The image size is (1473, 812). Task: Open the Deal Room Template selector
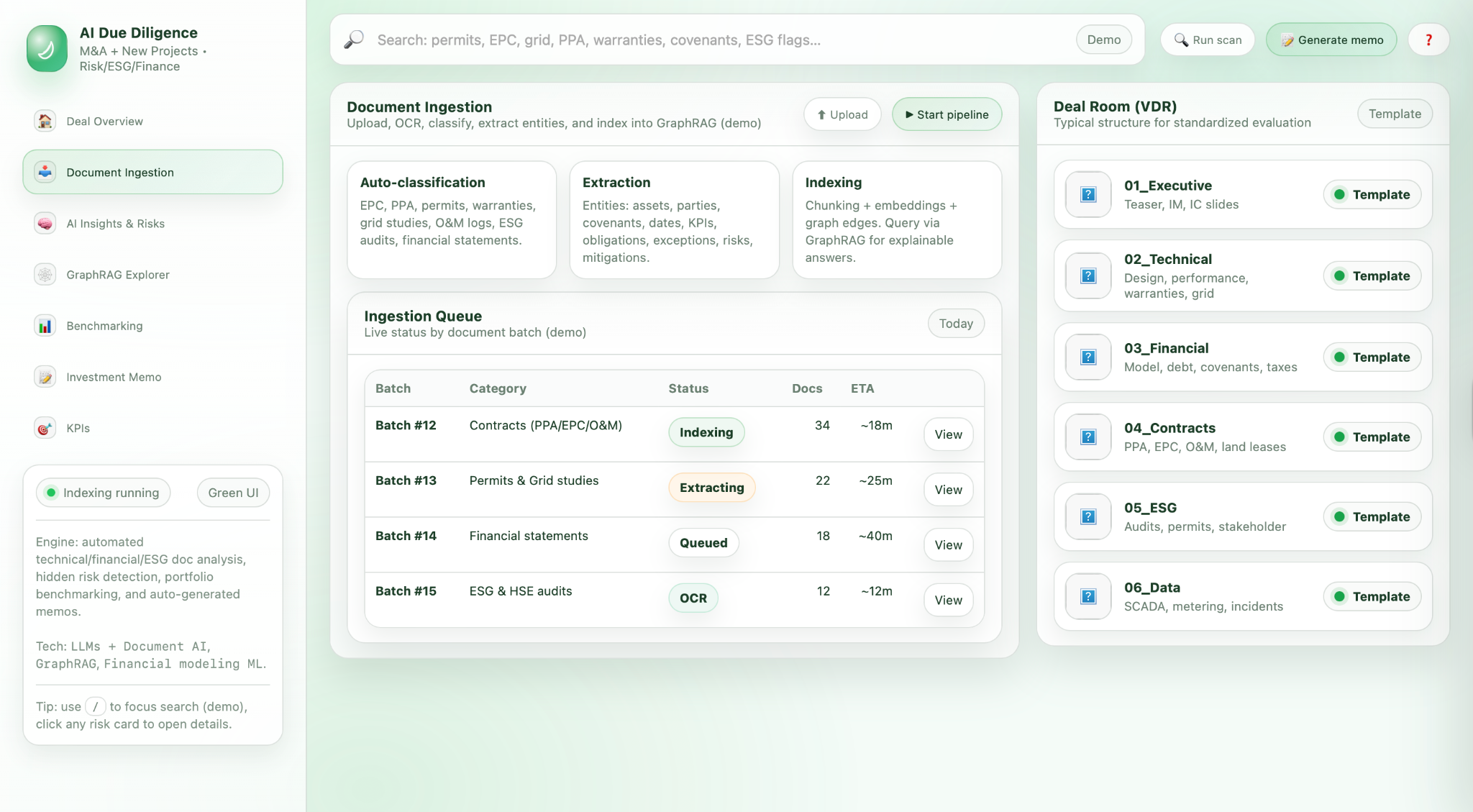click(1394, 114)
